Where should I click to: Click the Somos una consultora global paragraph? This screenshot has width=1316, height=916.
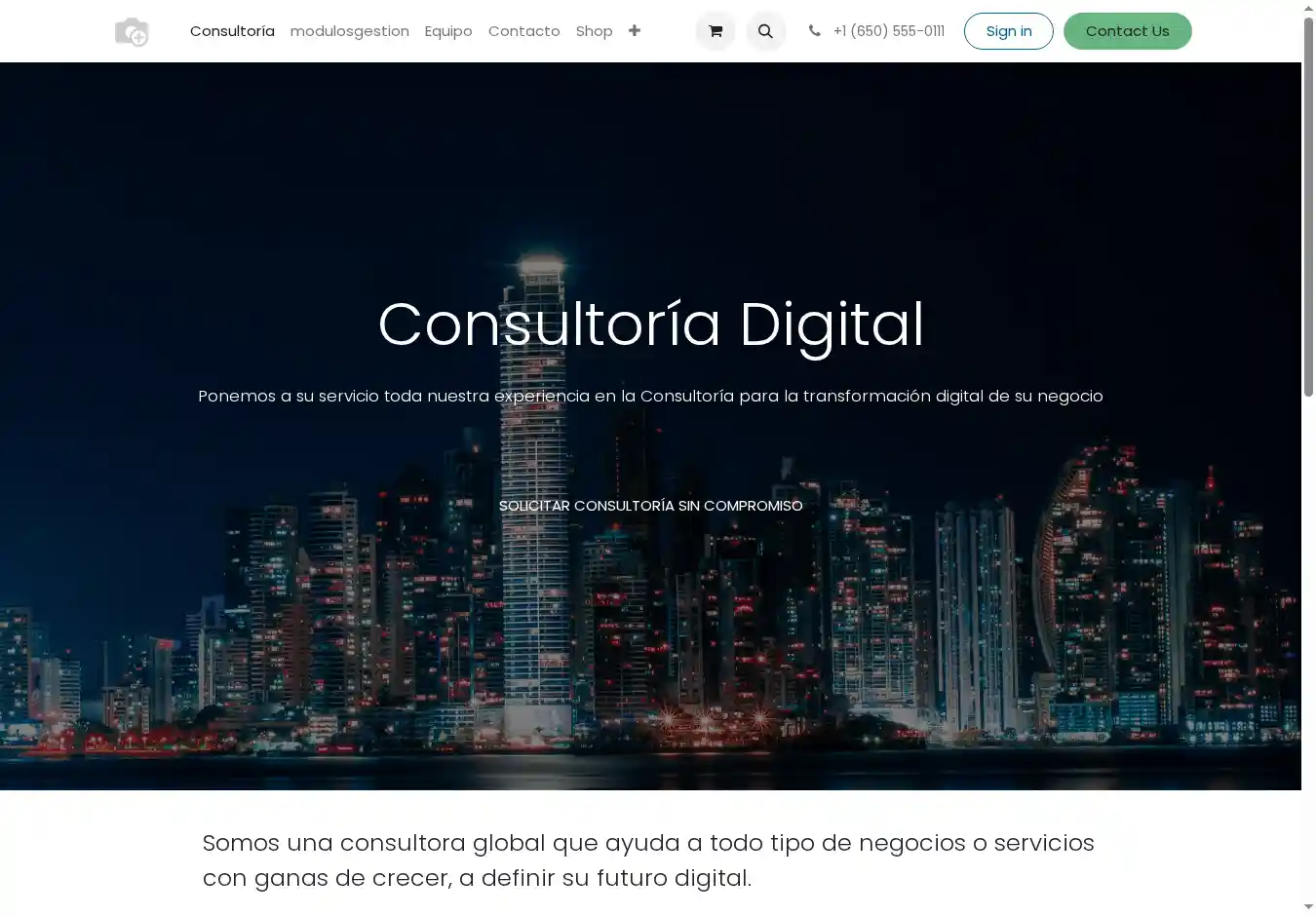648,859
